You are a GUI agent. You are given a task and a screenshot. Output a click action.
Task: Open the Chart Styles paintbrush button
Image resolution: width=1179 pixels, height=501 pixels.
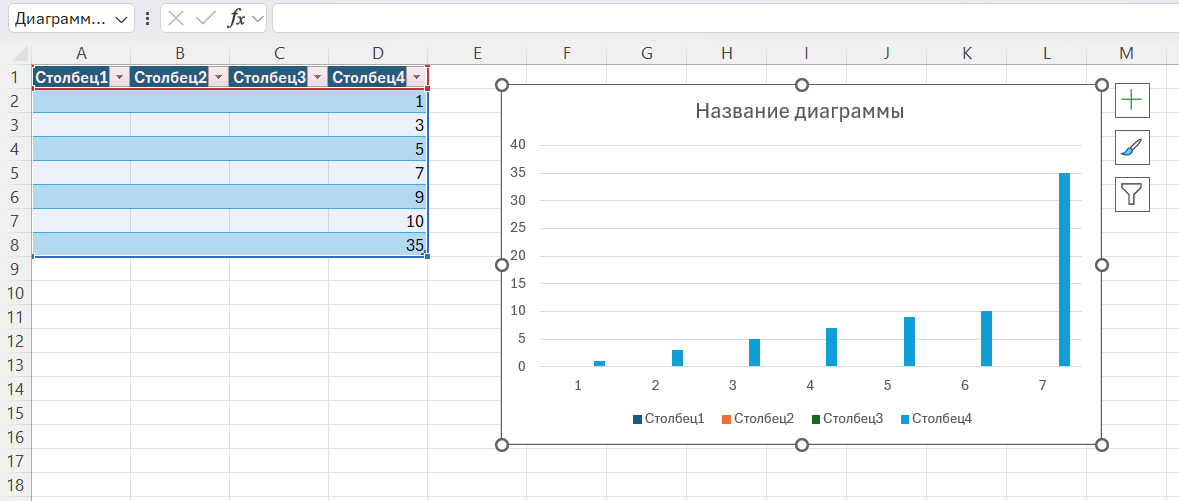click(x=1132, y=147)
